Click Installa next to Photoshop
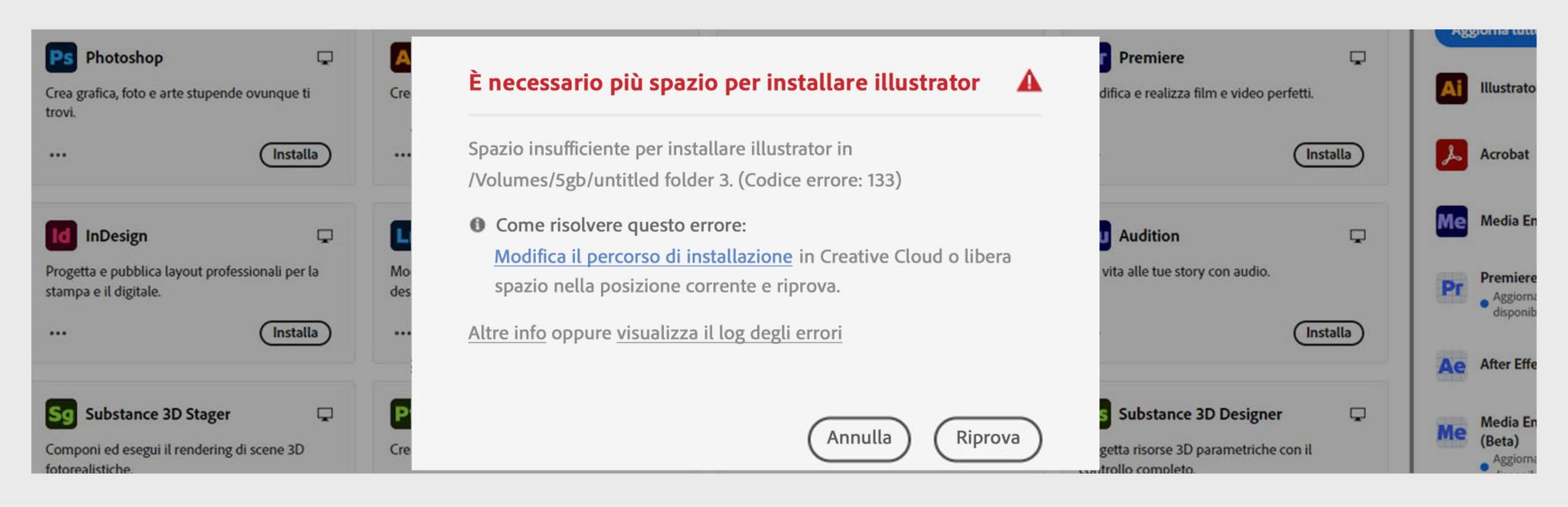This screenshot has width=1568, height=507. (295, 155)
